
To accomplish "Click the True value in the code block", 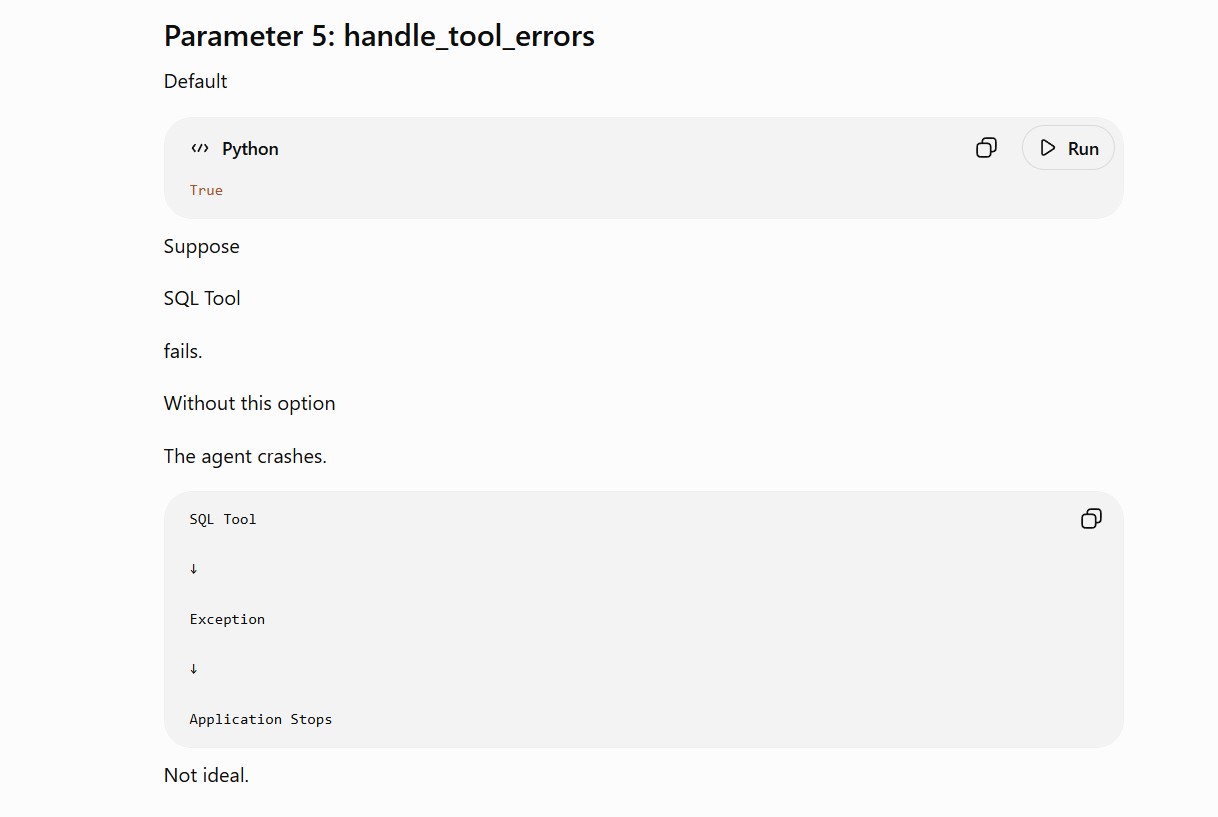I will click(206, 190).
